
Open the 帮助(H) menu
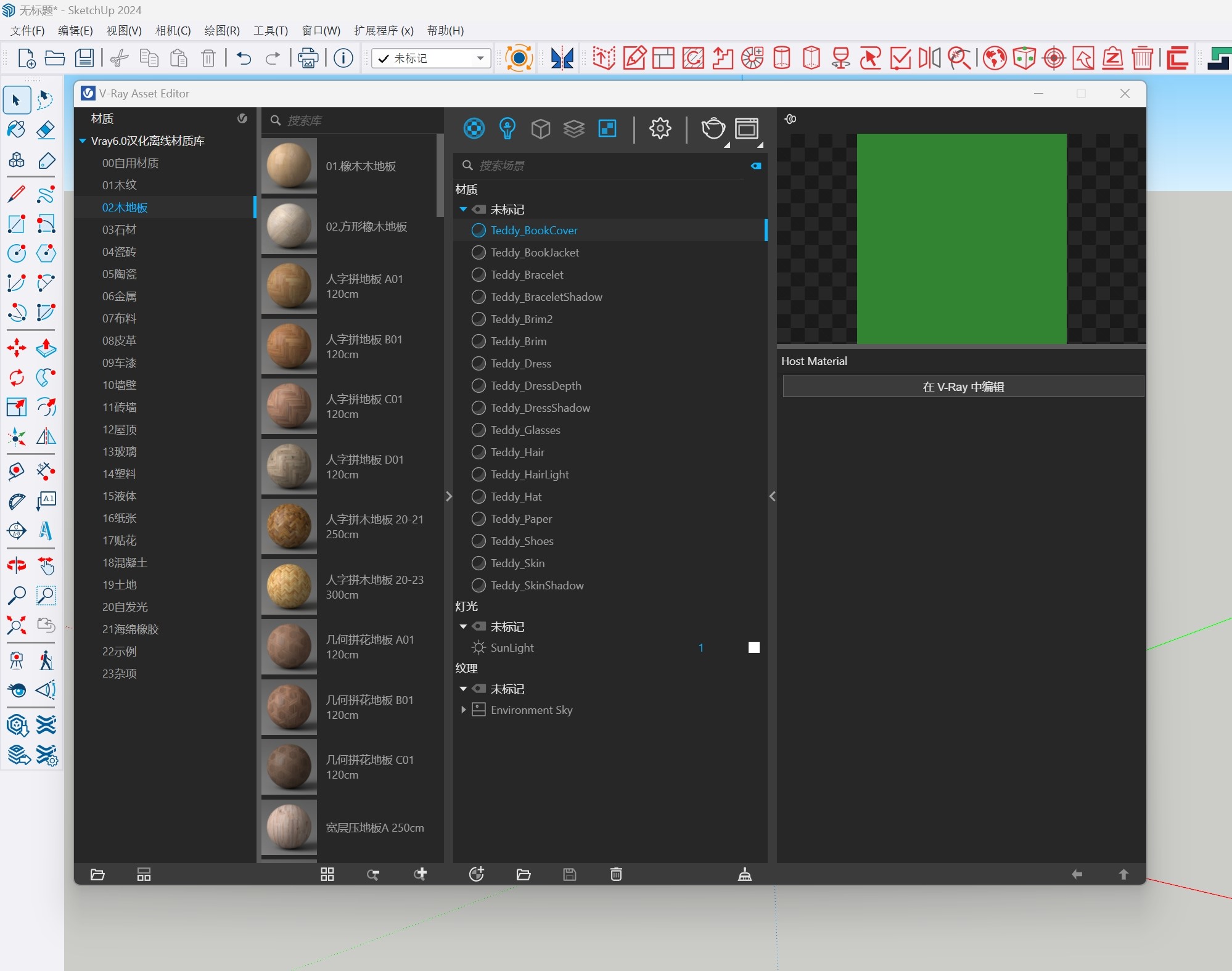coord(445,31)
